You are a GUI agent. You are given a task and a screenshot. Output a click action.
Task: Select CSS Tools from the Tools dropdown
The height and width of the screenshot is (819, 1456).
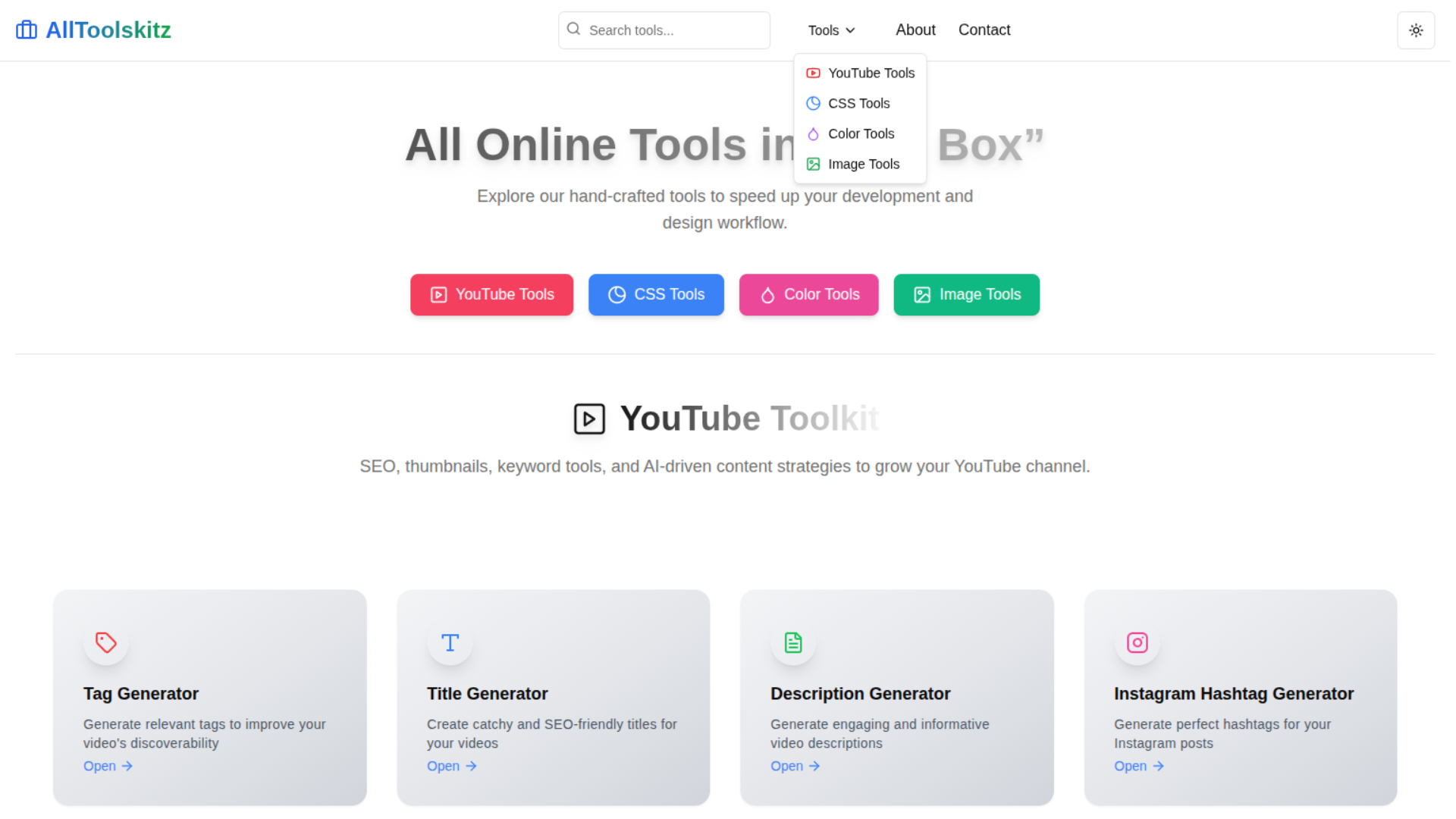(x=859, y=103)
